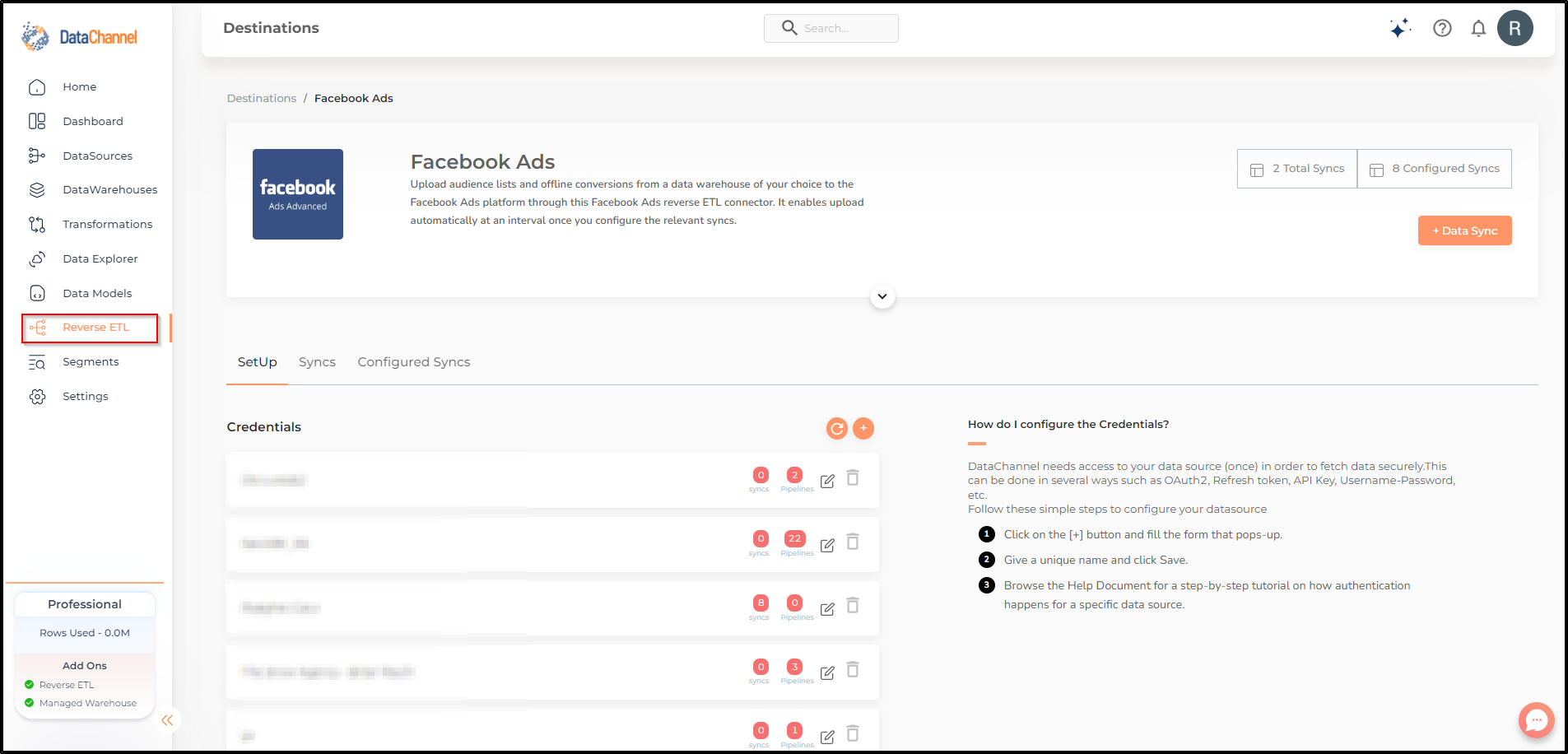Viewport: 1568px width, 754px height.
Task: Delete the credential with 22 pipelines
Action: (853, 542)
